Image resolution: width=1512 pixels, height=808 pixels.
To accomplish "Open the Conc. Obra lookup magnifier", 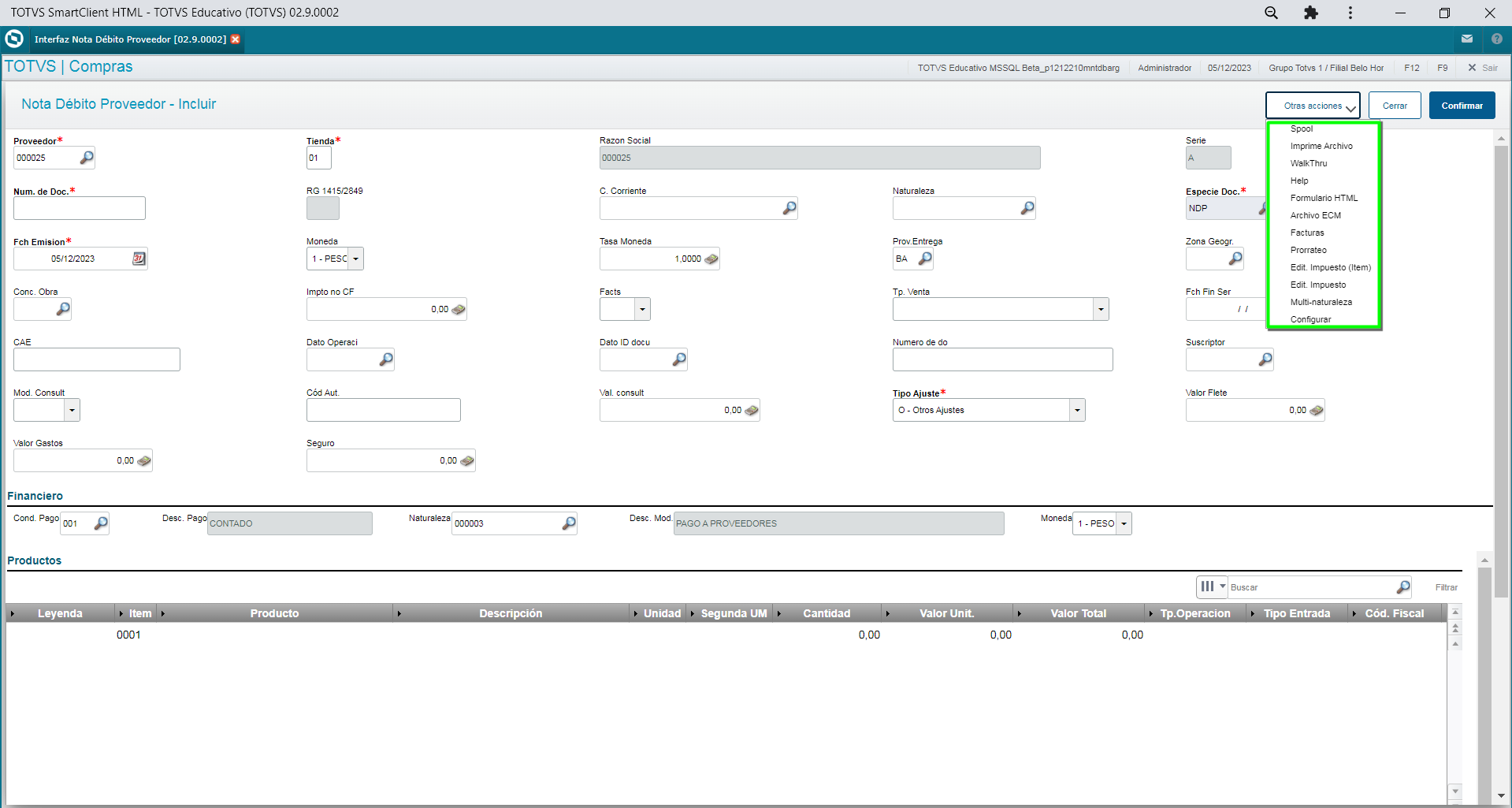I will [x=63, y=309].
